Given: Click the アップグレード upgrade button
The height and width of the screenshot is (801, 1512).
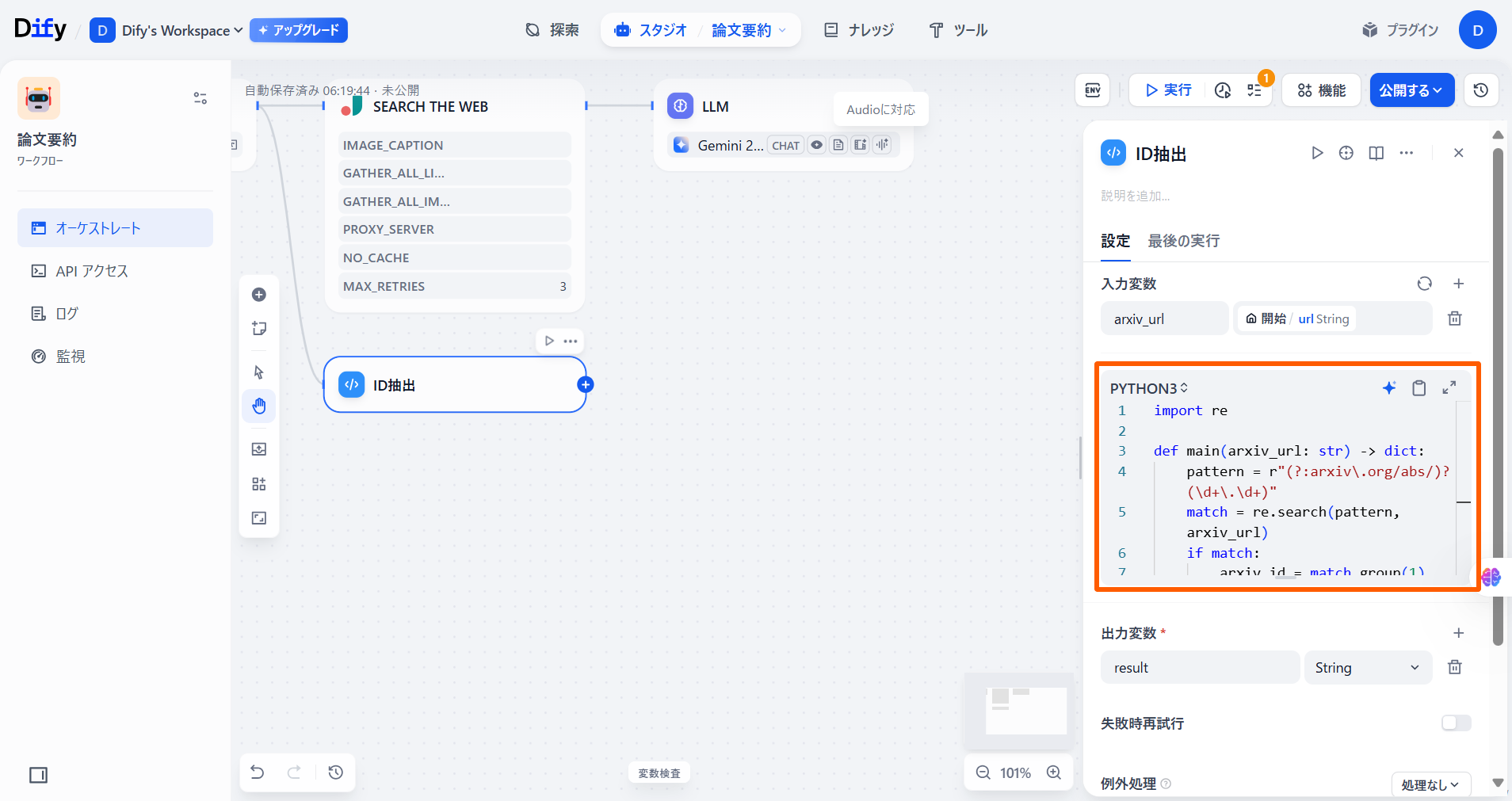Looking at the screenshot, I should pyautogui.click(x=299, y=30).
